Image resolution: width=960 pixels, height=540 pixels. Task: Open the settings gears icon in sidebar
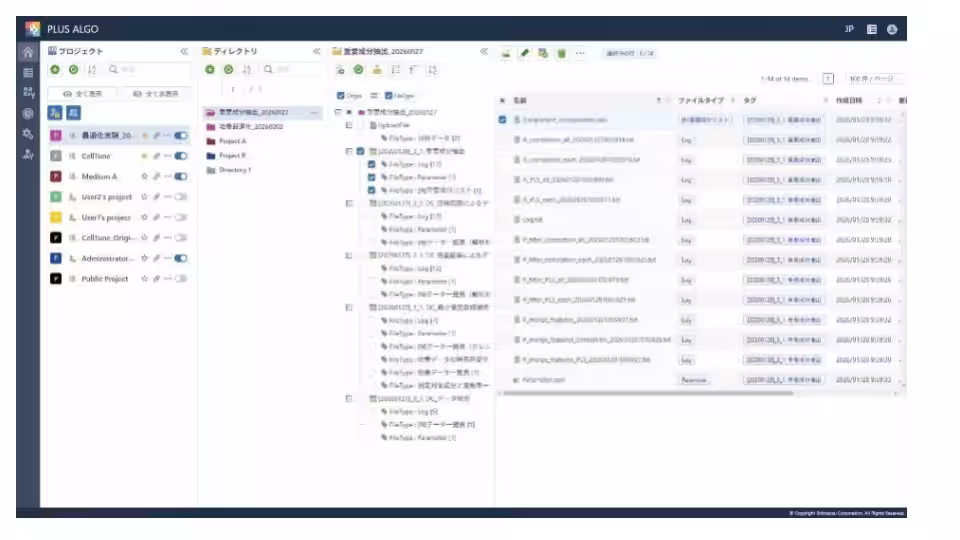tap(28, 133)
